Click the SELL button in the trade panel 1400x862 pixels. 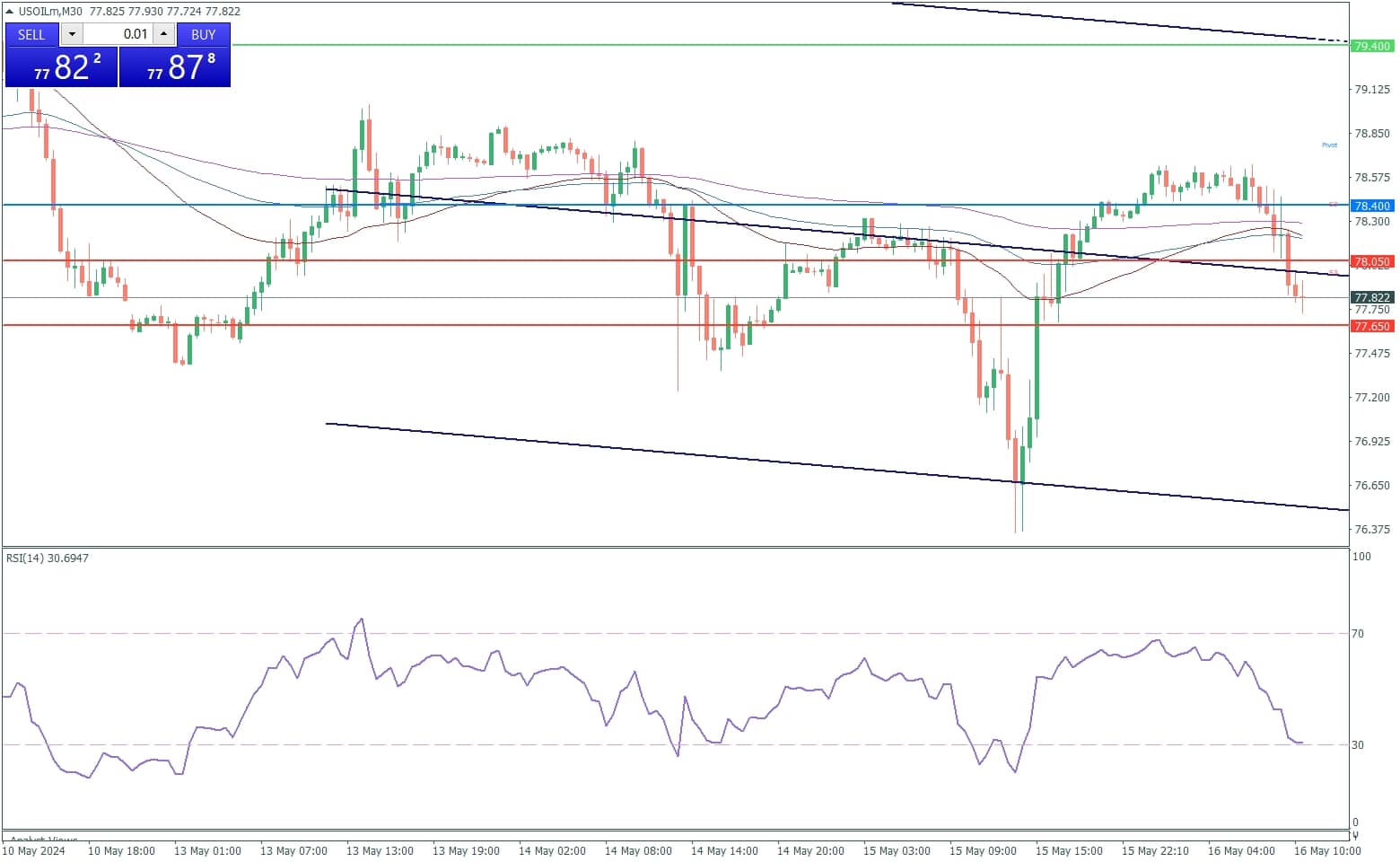tap(31, 34)
